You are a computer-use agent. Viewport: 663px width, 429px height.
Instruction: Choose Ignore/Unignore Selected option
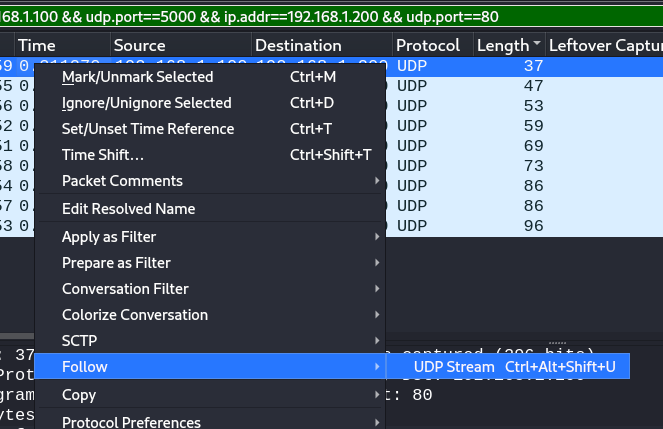click(x=146, y=103)
